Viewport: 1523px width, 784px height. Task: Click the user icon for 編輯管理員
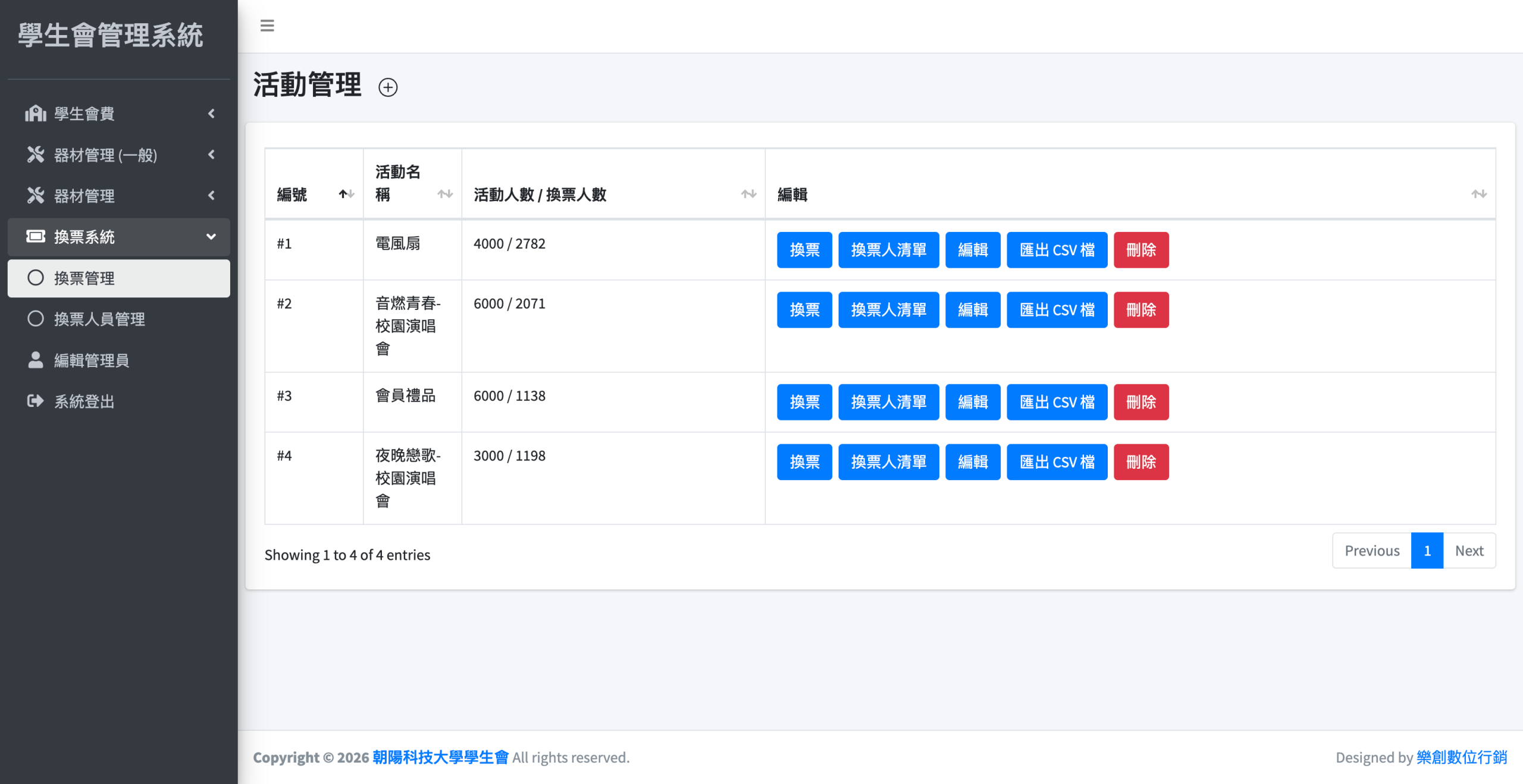point(36,360)
